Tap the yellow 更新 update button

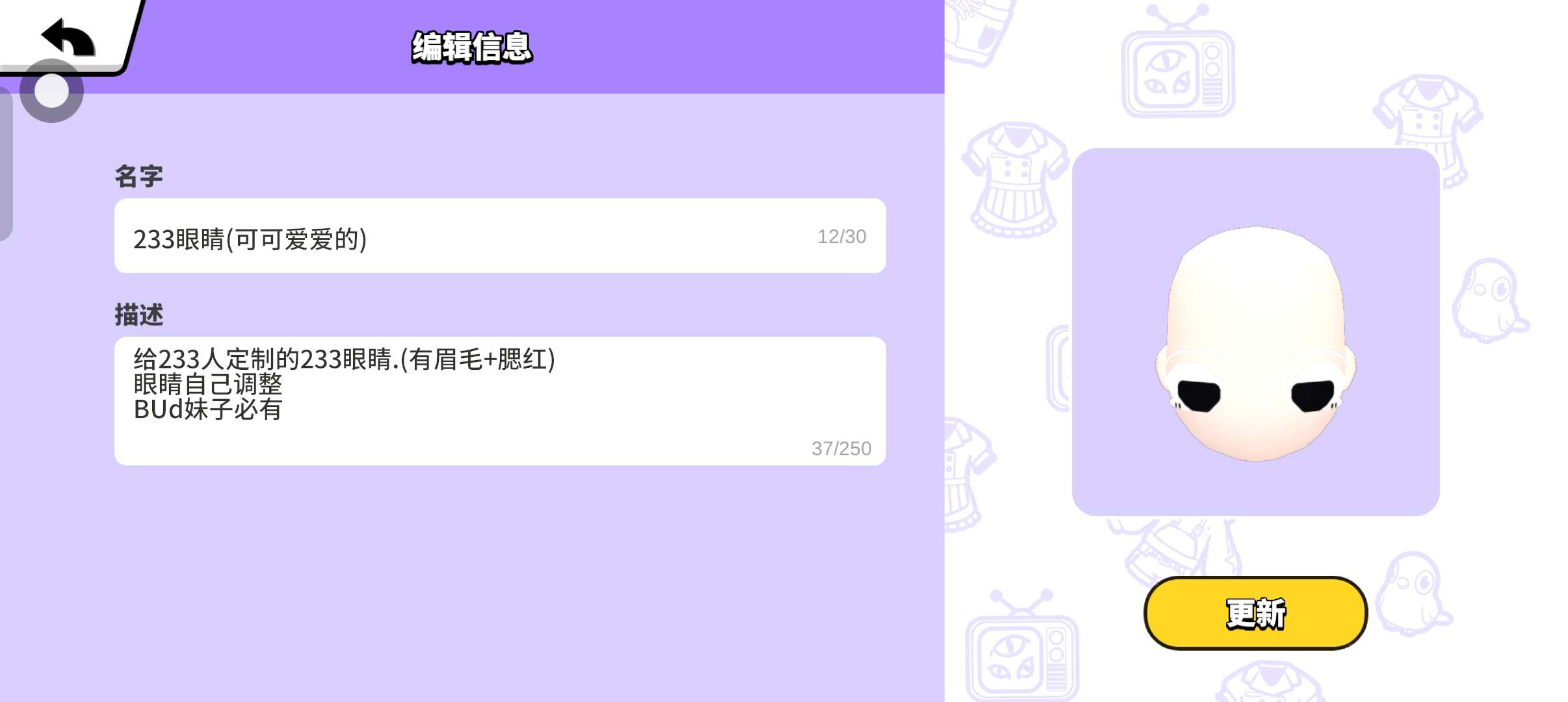pyautogui.click(x=1255, y=613)
